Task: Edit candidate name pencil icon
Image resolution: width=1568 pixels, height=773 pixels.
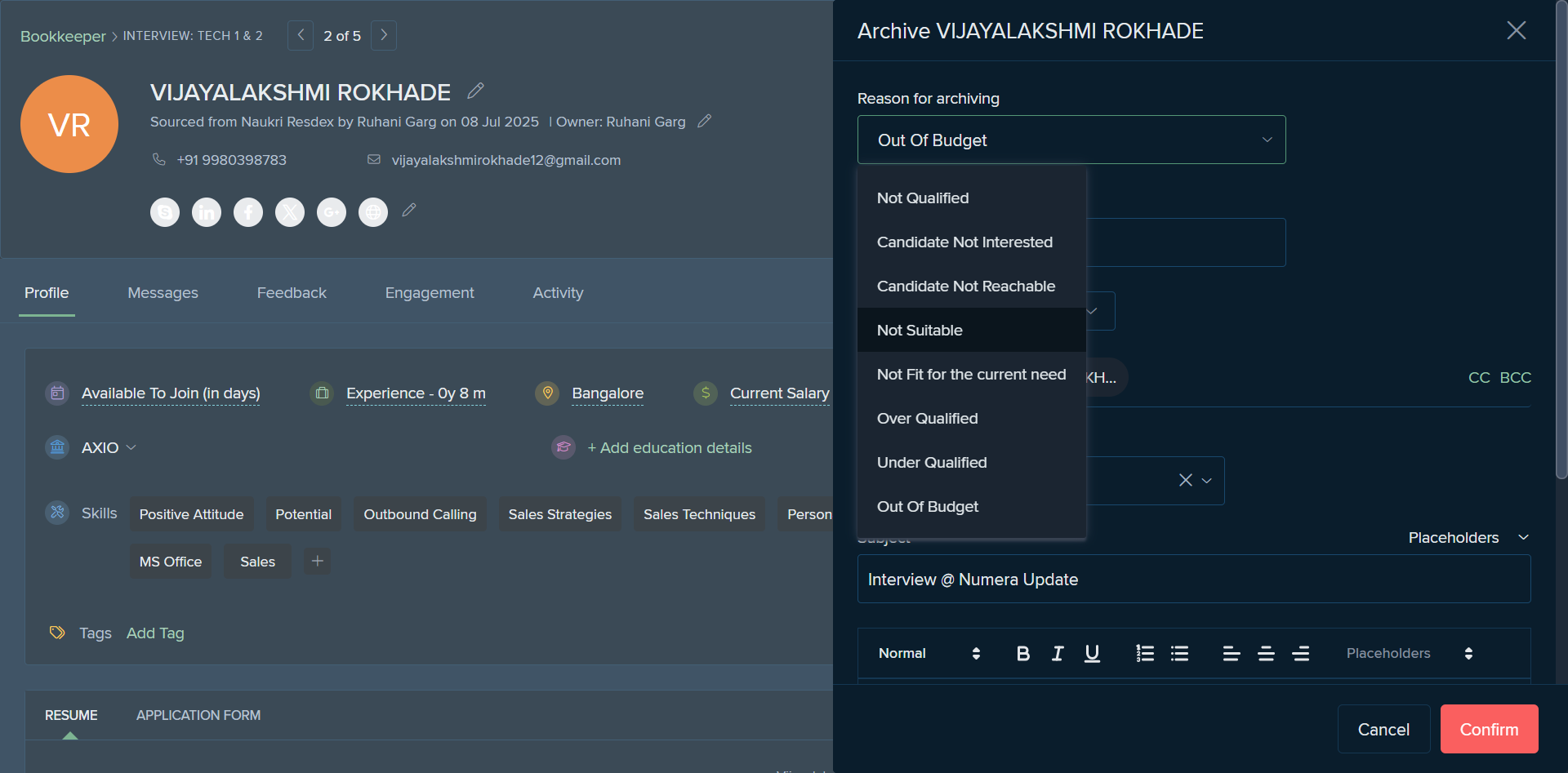Action: coord(475,91)
